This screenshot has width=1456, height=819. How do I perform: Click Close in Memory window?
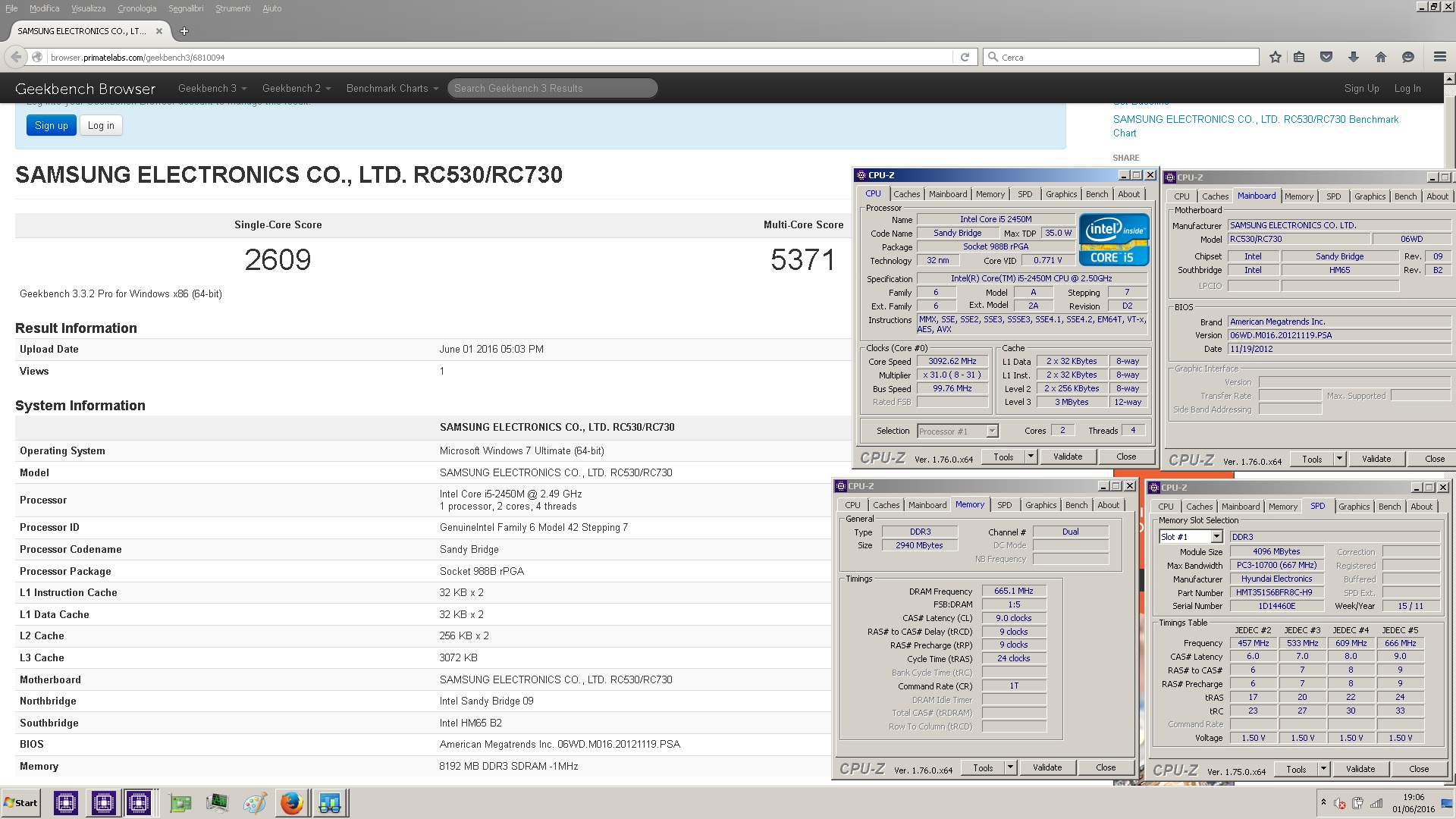coord(1106,767)
